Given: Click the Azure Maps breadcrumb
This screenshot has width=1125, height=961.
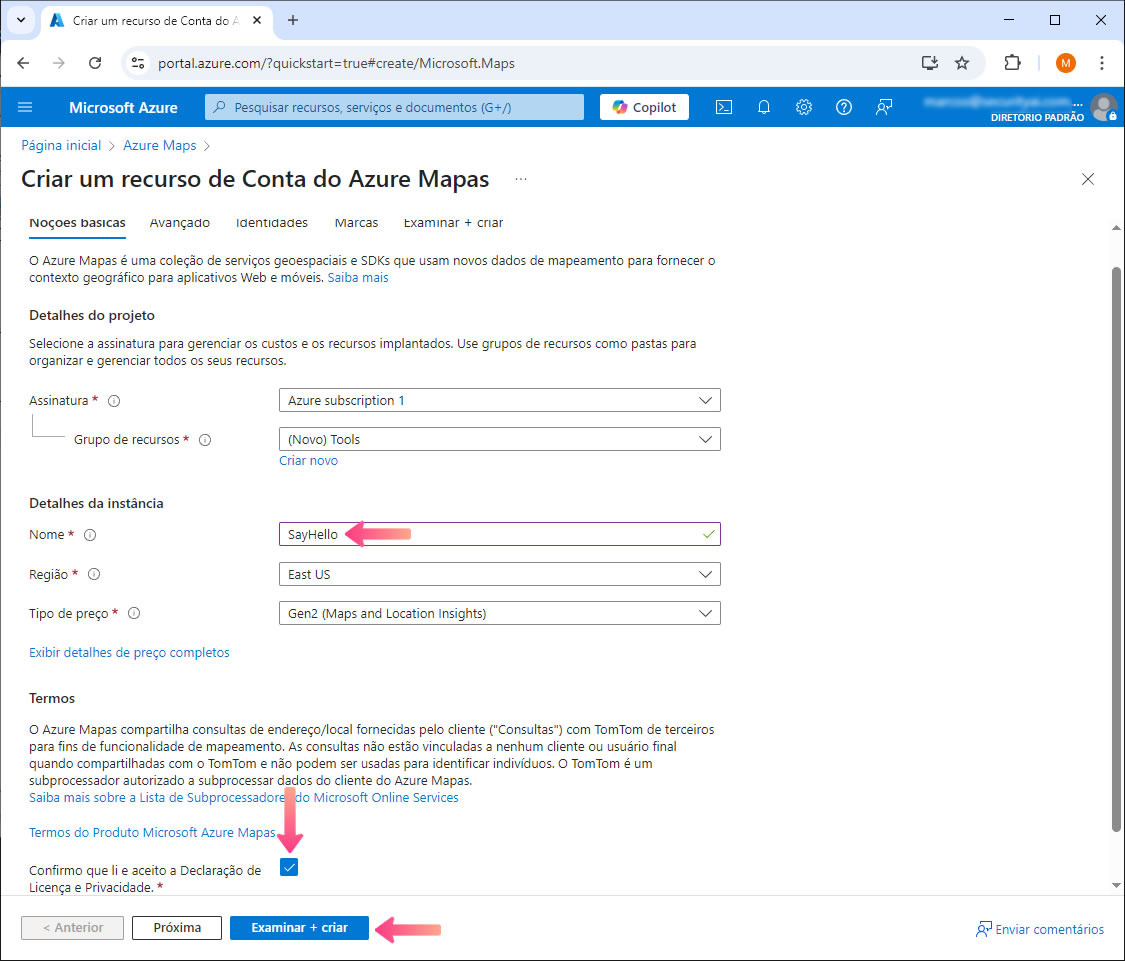Looking at the screenshot, I should point(159,146).
